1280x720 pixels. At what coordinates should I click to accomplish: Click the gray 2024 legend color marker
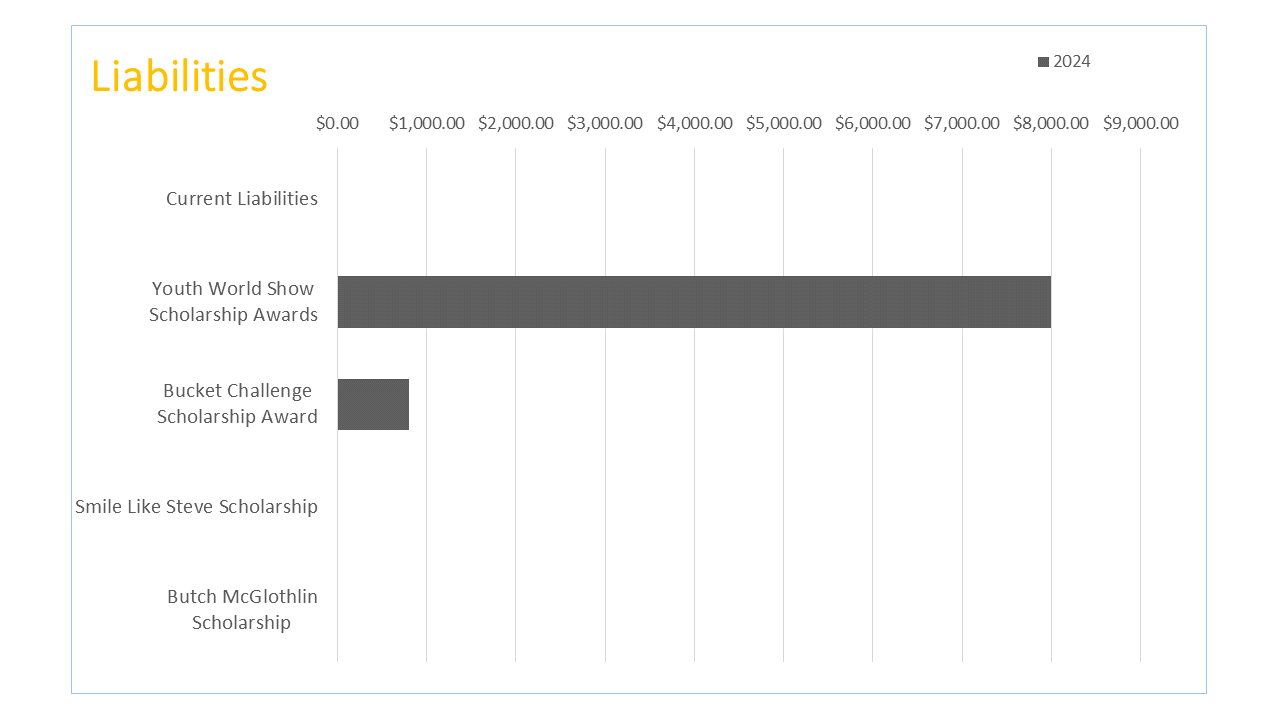point(1044,62)
